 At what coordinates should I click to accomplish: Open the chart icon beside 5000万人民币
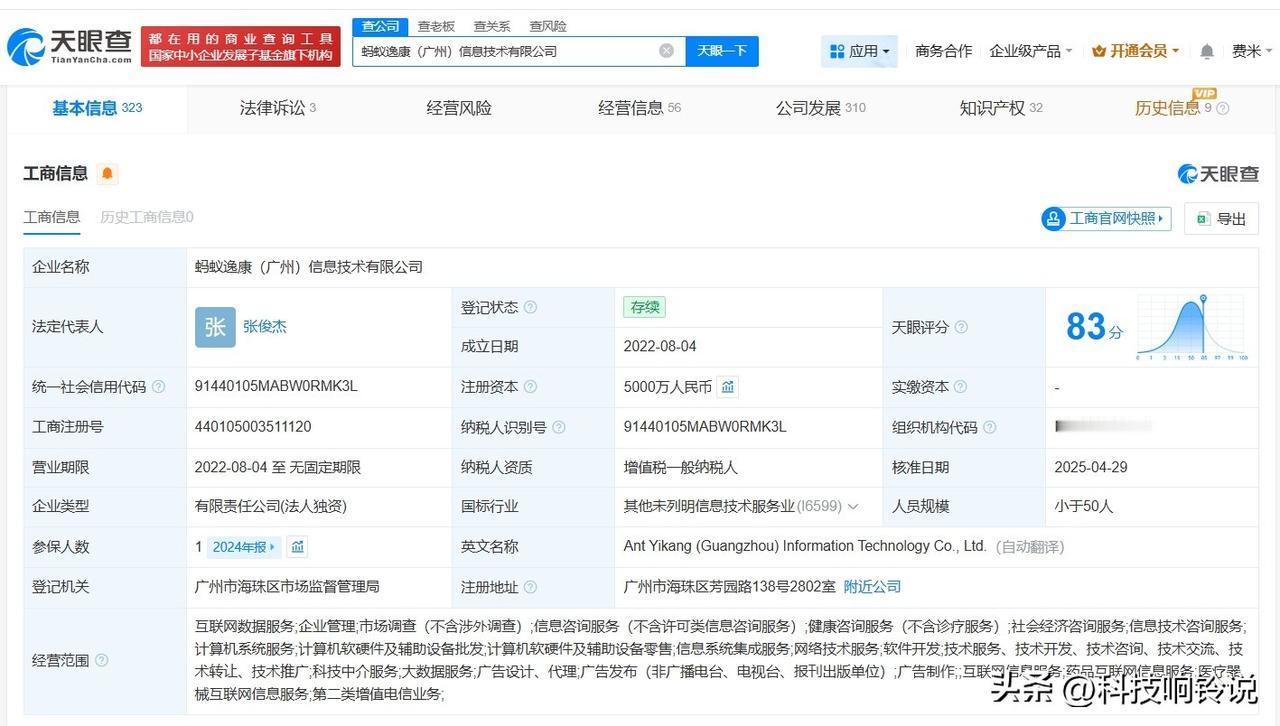[728, 387]
